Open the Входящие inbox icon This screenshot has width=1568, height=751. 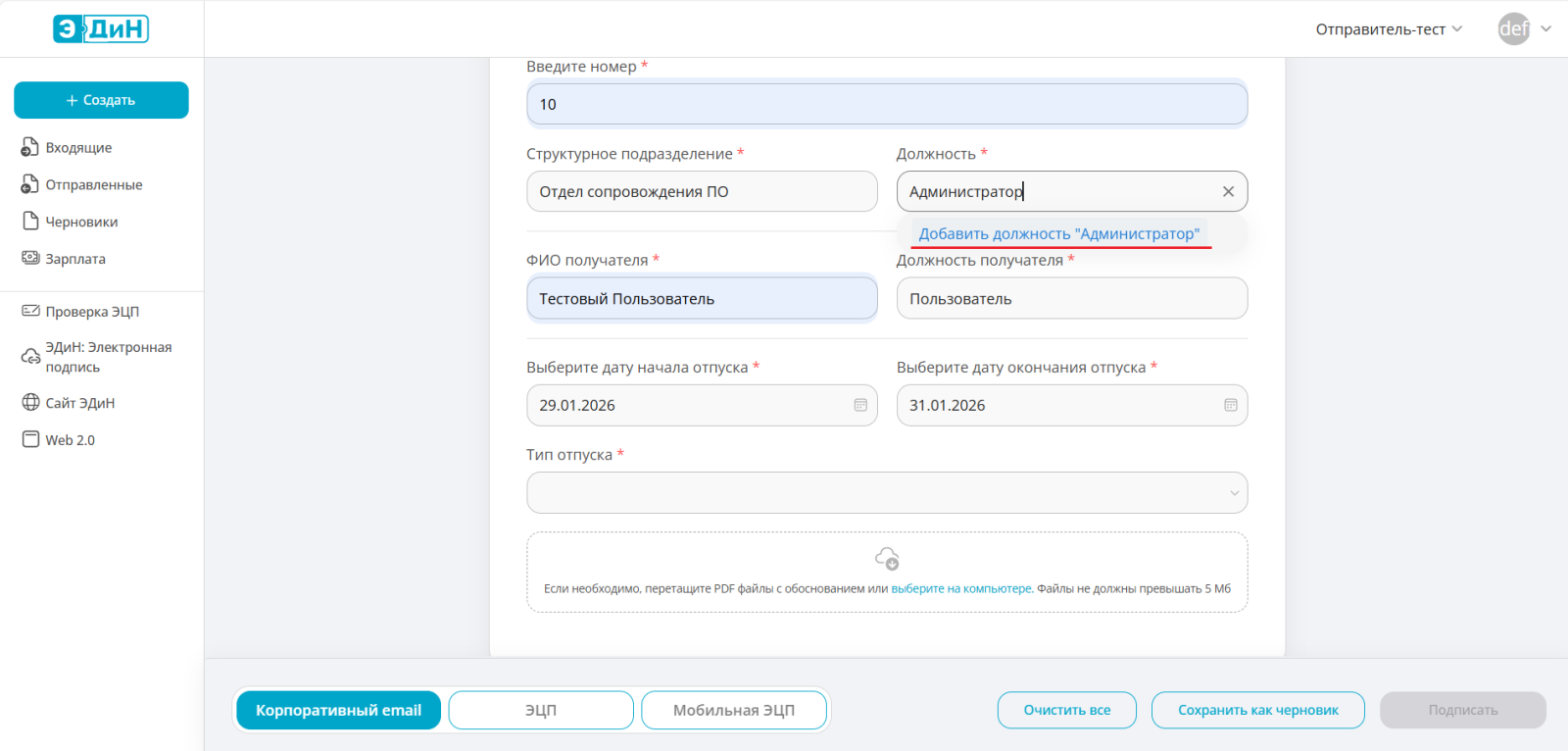pyautogui.click(x=30, y=147)
